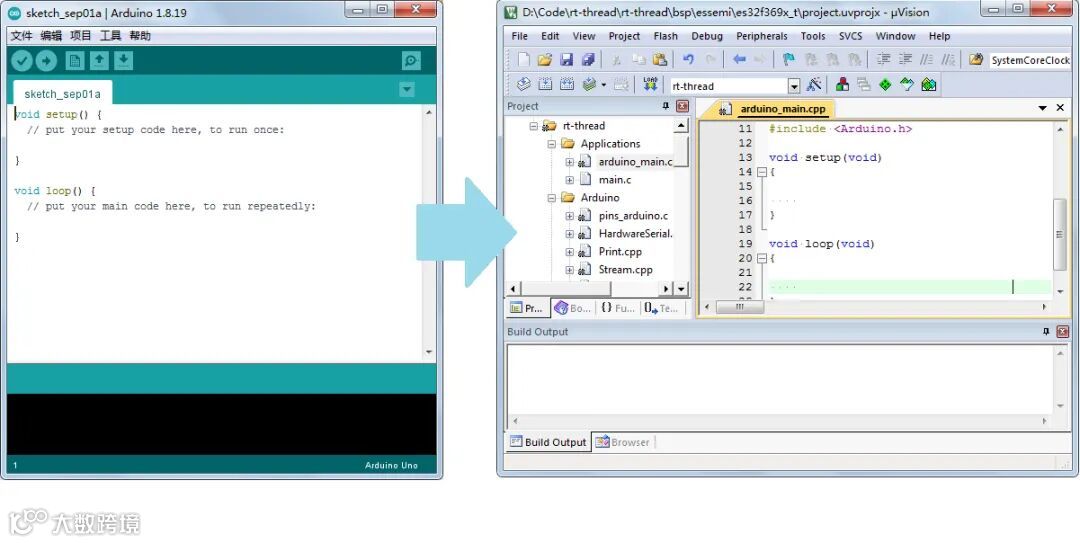Image resolution: width=1080 pixels, height=543 pixels.
Task: Close the Build Output pane
Action: click(1063, 331)
